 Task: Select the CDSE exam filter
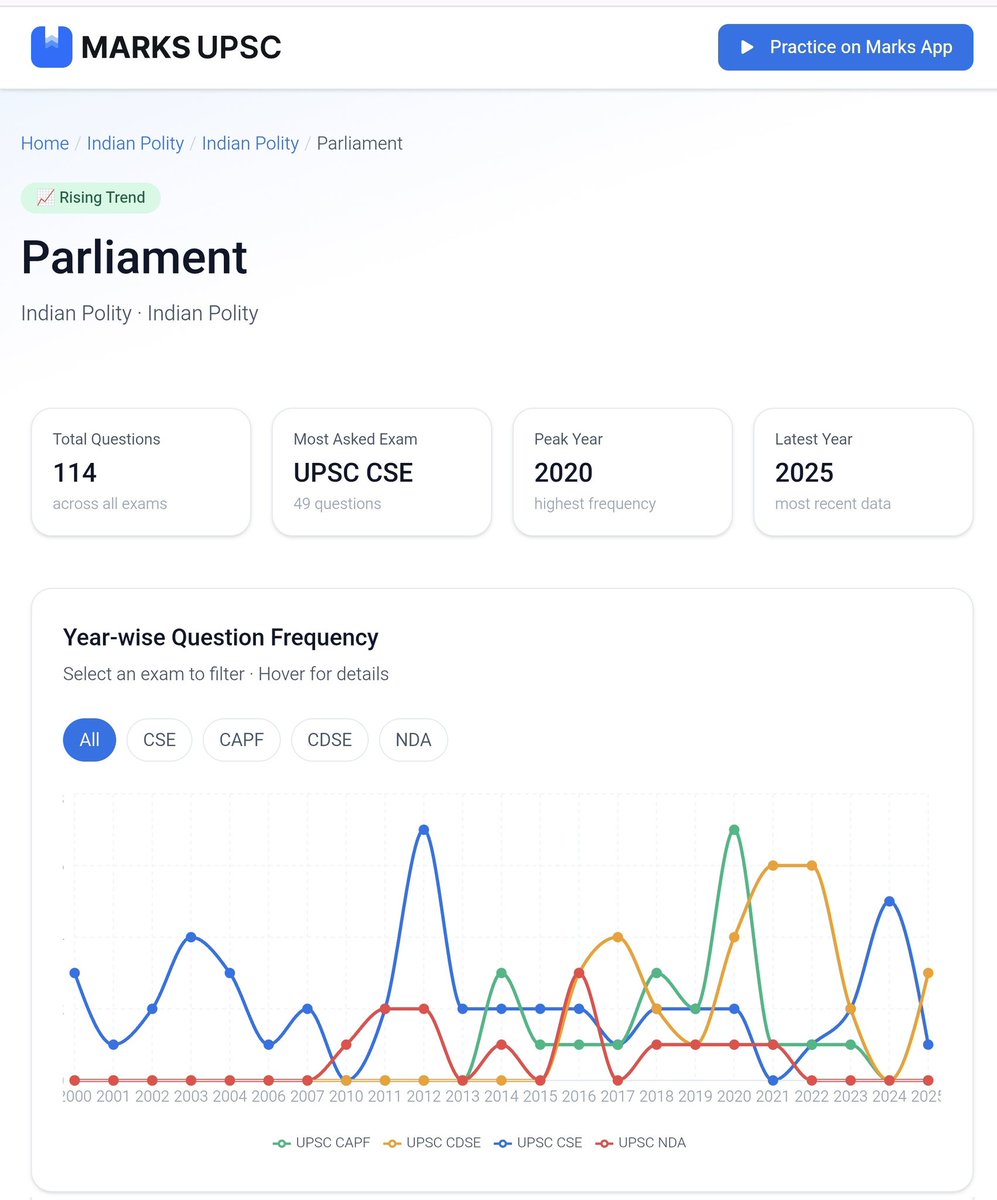tap(330, 740)
